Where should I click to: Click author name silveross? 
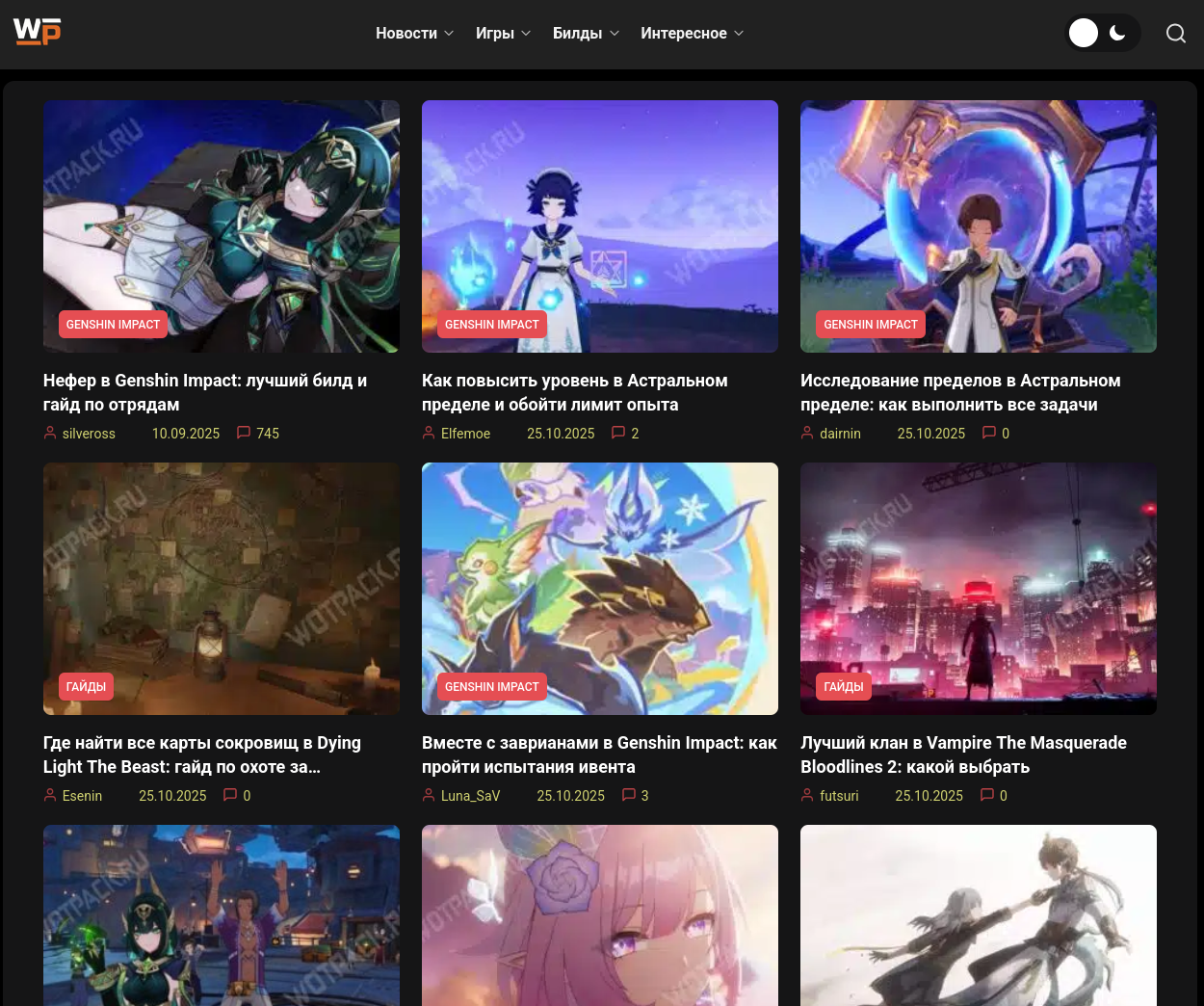[x=89, y=434]
